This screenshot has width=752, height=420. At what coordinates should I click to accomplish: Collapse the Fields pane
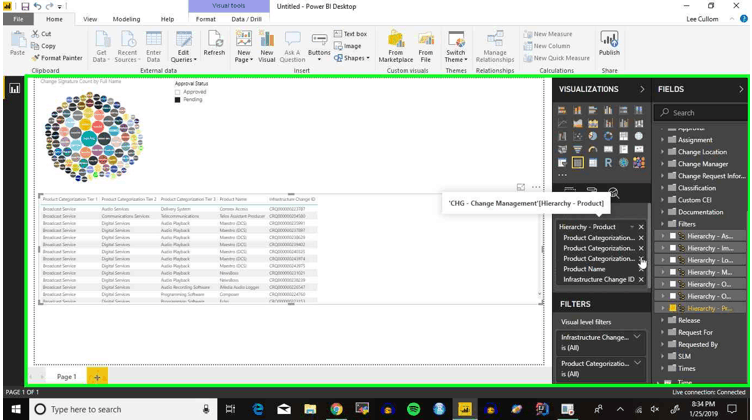click(x=741, y=89)
